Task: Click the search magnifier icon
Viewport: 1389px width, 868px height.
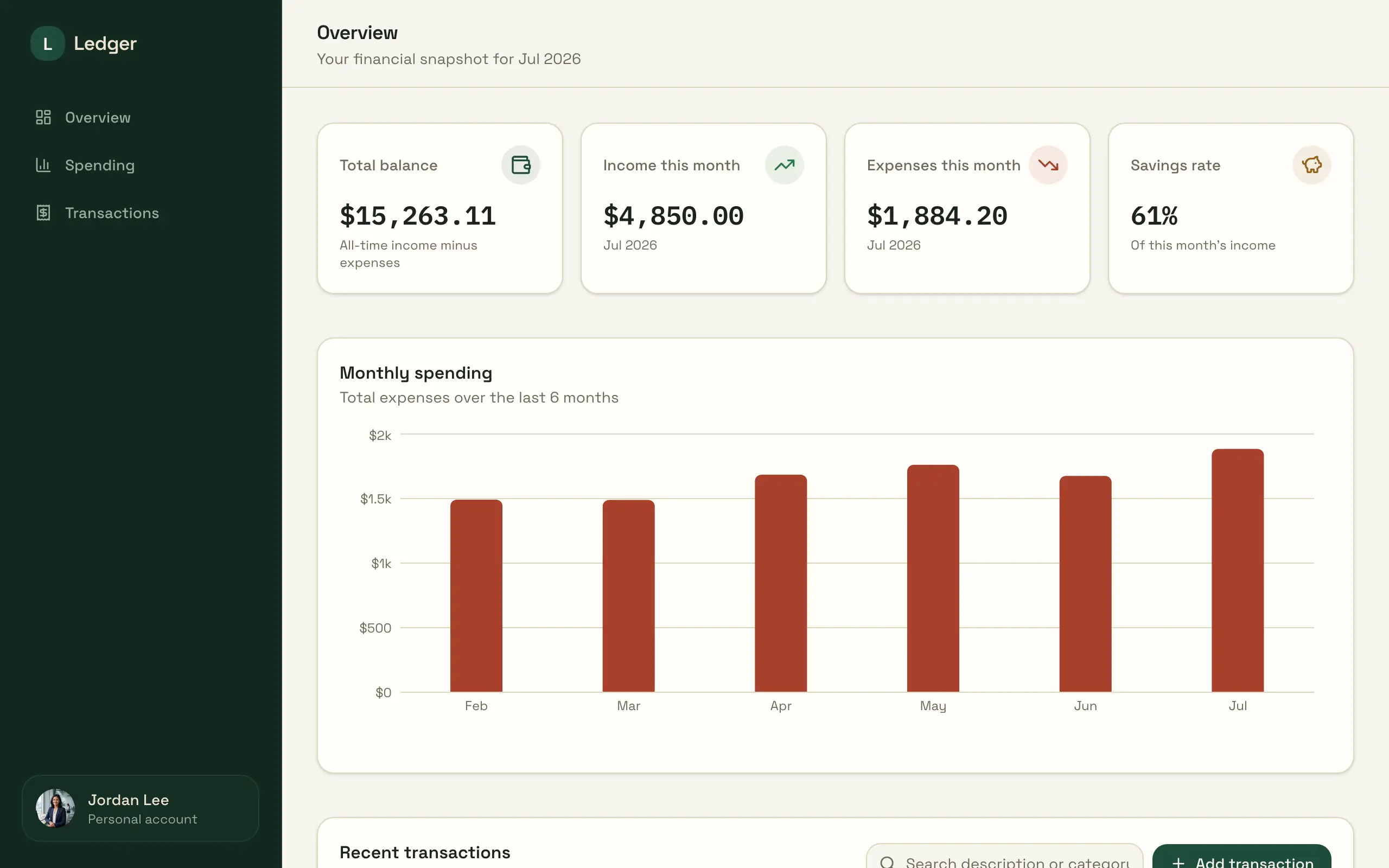Action: [x=887, y=862]
